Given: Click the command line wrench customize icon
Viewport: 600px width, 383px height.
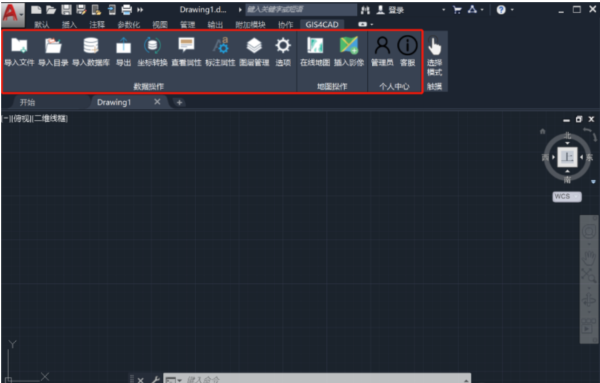Looking at the screenshot, I should [155, 380].
